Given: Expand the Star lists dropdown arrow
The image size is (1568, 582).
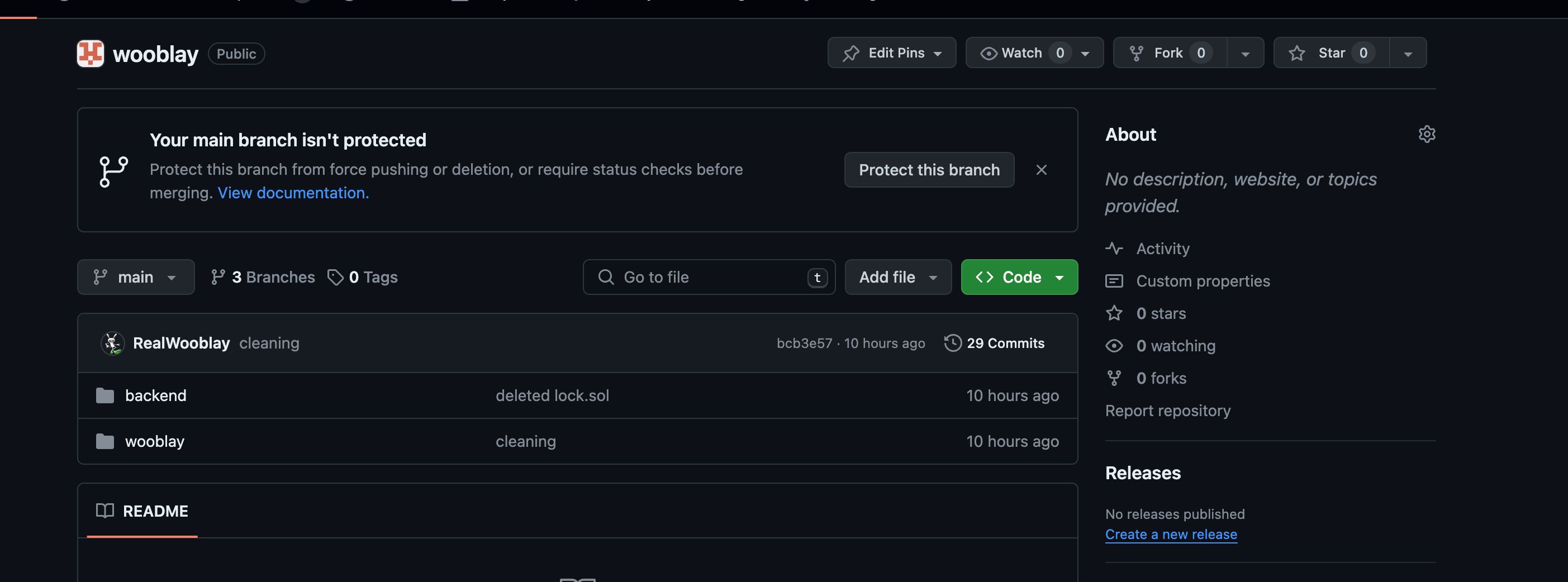Looking at the screenshot, I should 1408,53.
